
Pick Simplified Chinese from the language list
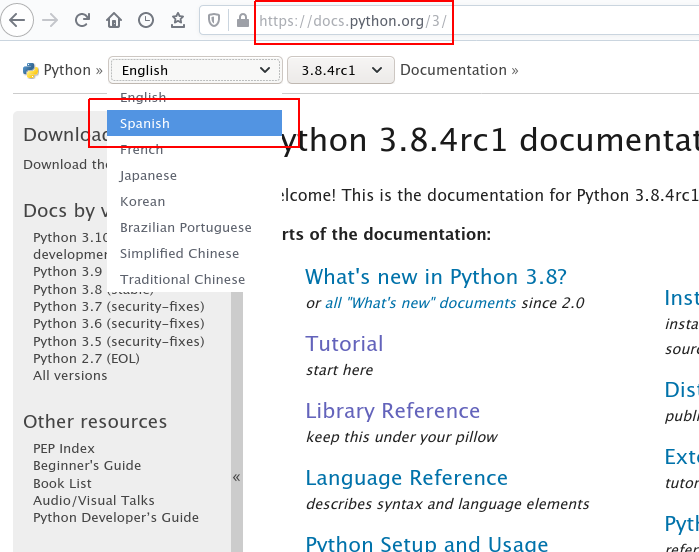(x=194, y=253)
